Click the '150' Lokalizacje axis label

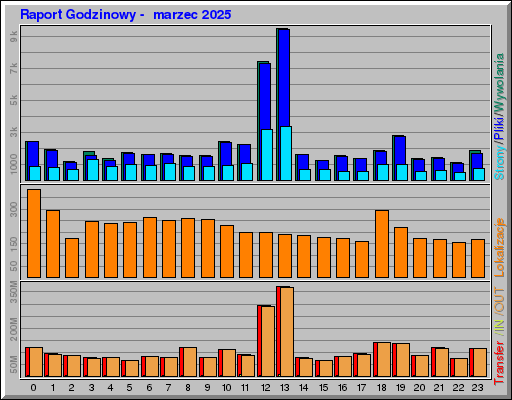[x=14, y=244]
